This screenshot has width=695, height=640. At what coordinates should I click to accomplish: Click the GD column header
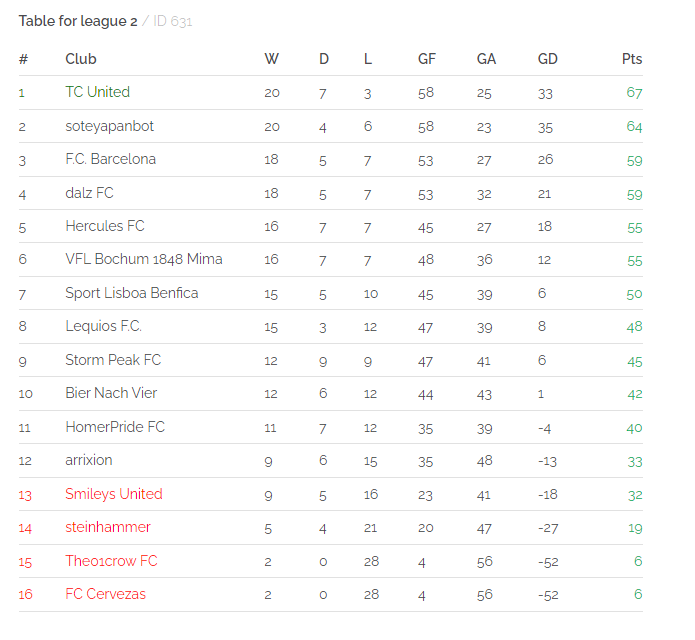[x=547, y=59]
